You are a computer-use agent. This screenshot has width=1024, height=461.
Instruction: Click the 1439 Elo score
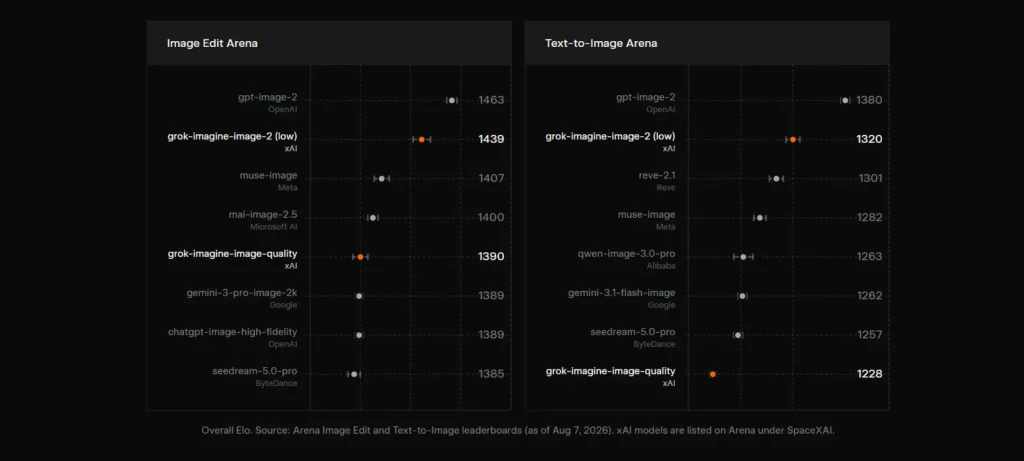tap(491, 139)
